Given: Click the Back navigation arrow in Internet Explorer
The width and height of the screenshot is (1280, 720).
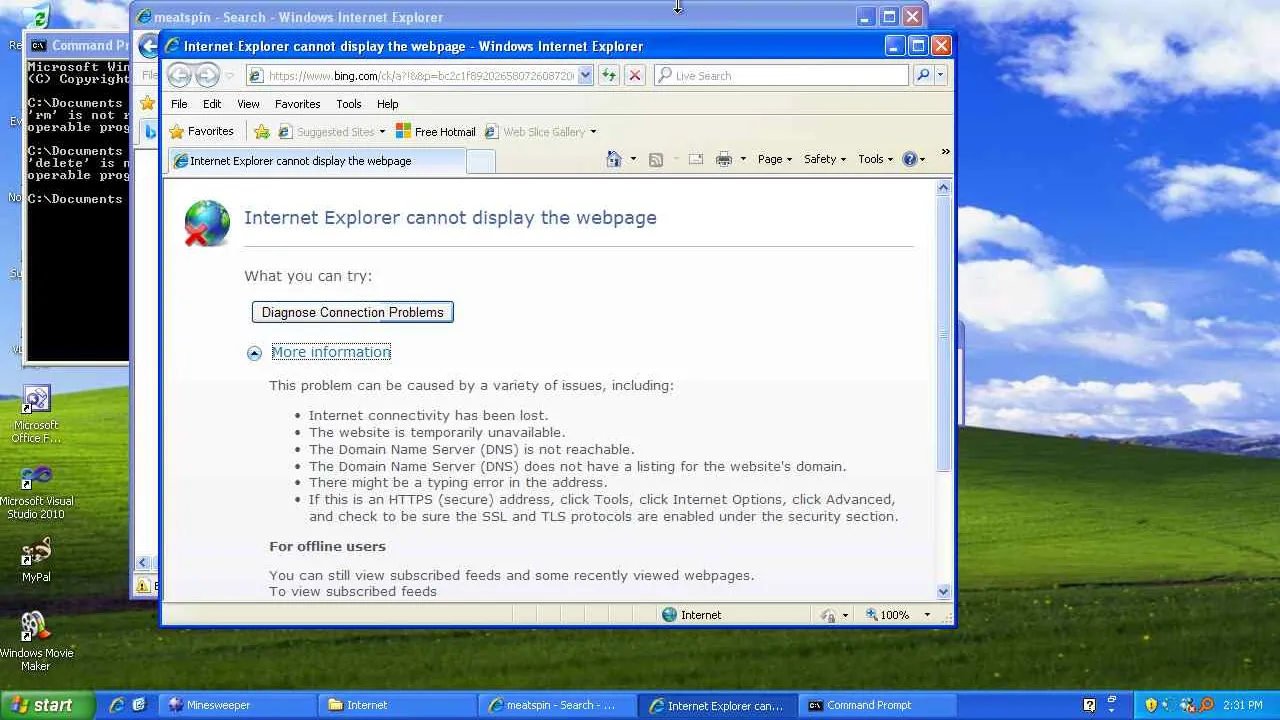Looking at the screenshot, I should (x=180, y=75).
